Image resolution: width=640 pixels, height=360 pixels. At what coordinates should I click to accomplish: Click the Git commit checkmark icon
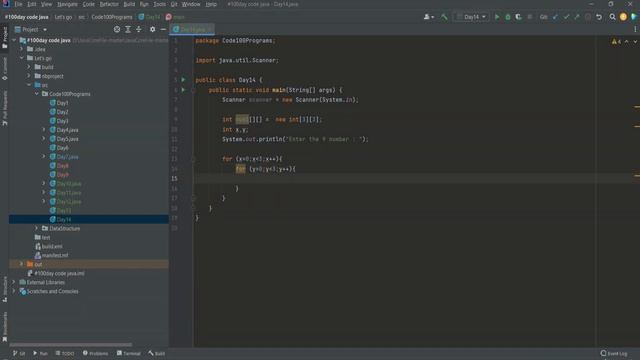click(566, 17)
